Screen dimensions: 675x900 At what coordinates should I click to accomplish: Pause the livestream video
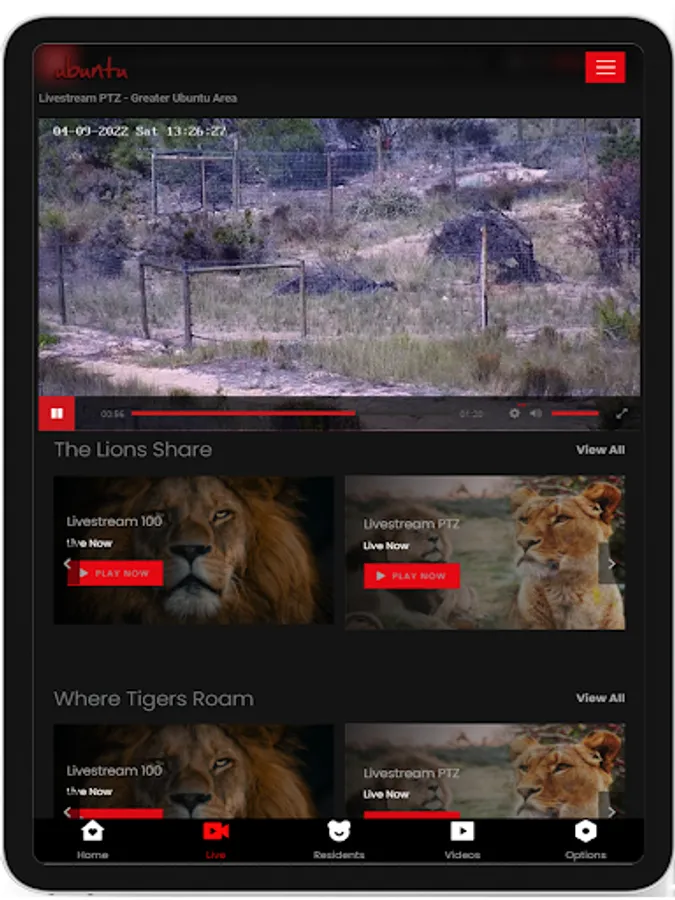(57, 413)
